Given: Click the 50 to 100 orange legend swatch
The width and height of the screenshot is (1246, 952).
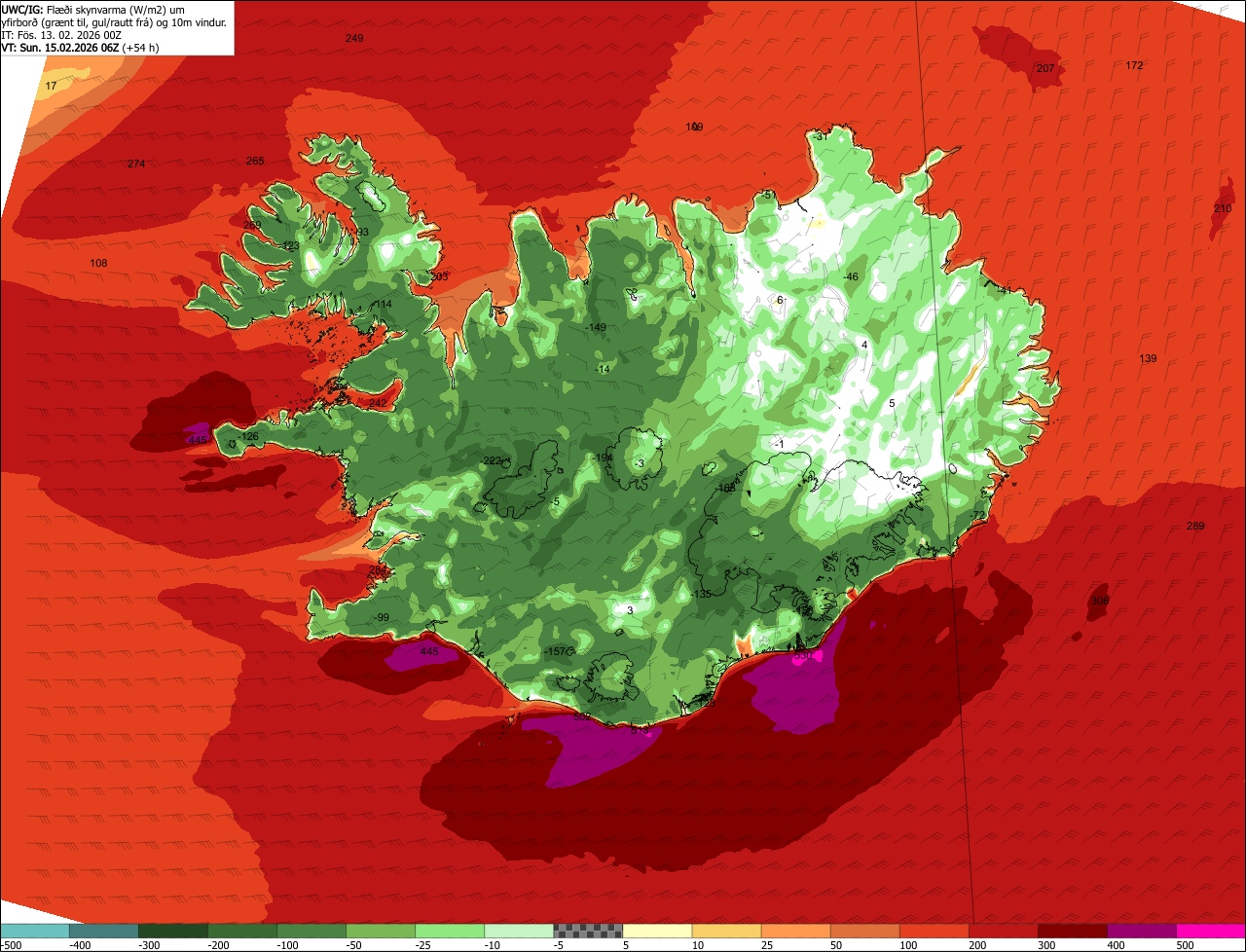Looking at the screenshot, I should 865,931.
